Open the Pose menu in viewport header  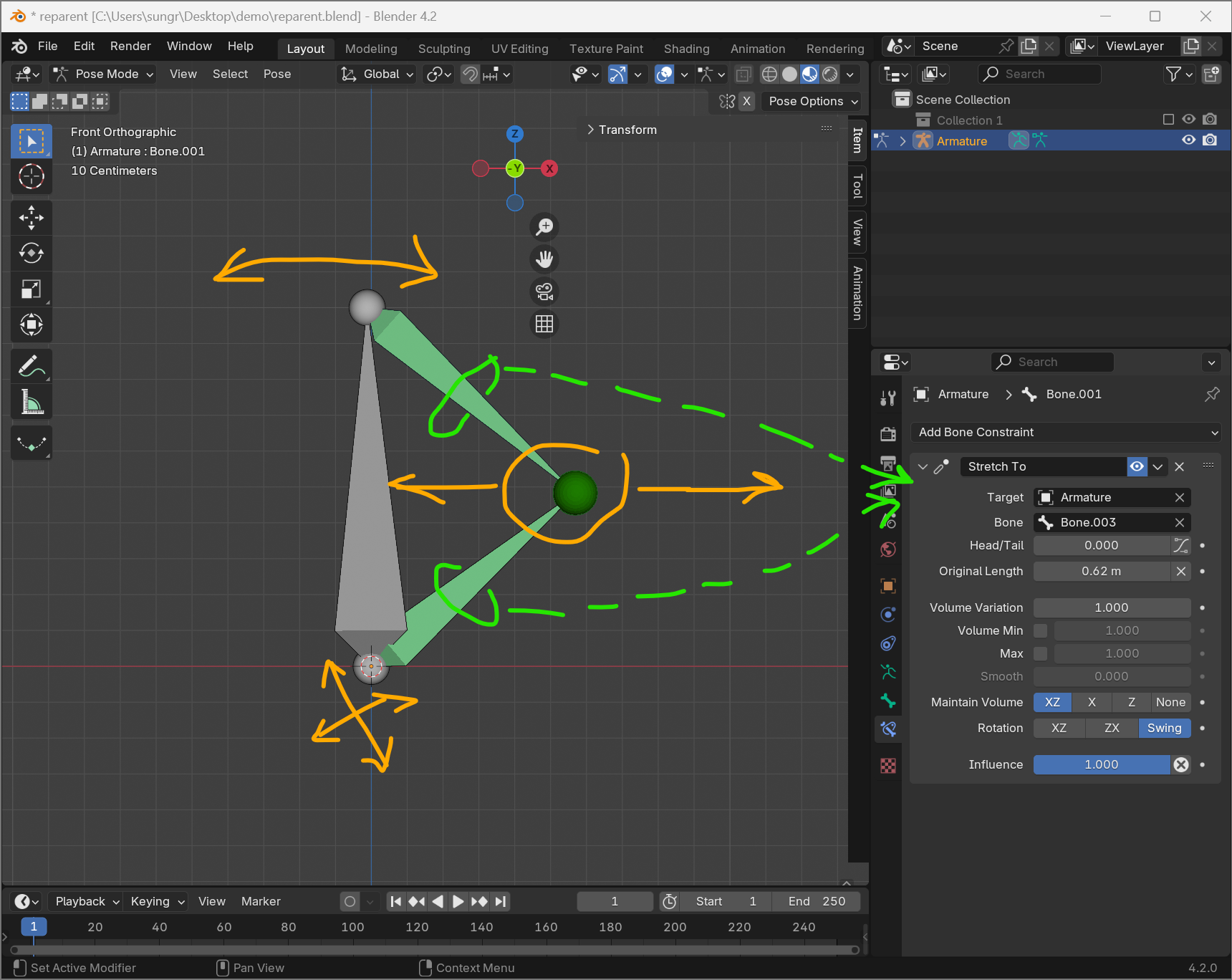click(276, 74)
